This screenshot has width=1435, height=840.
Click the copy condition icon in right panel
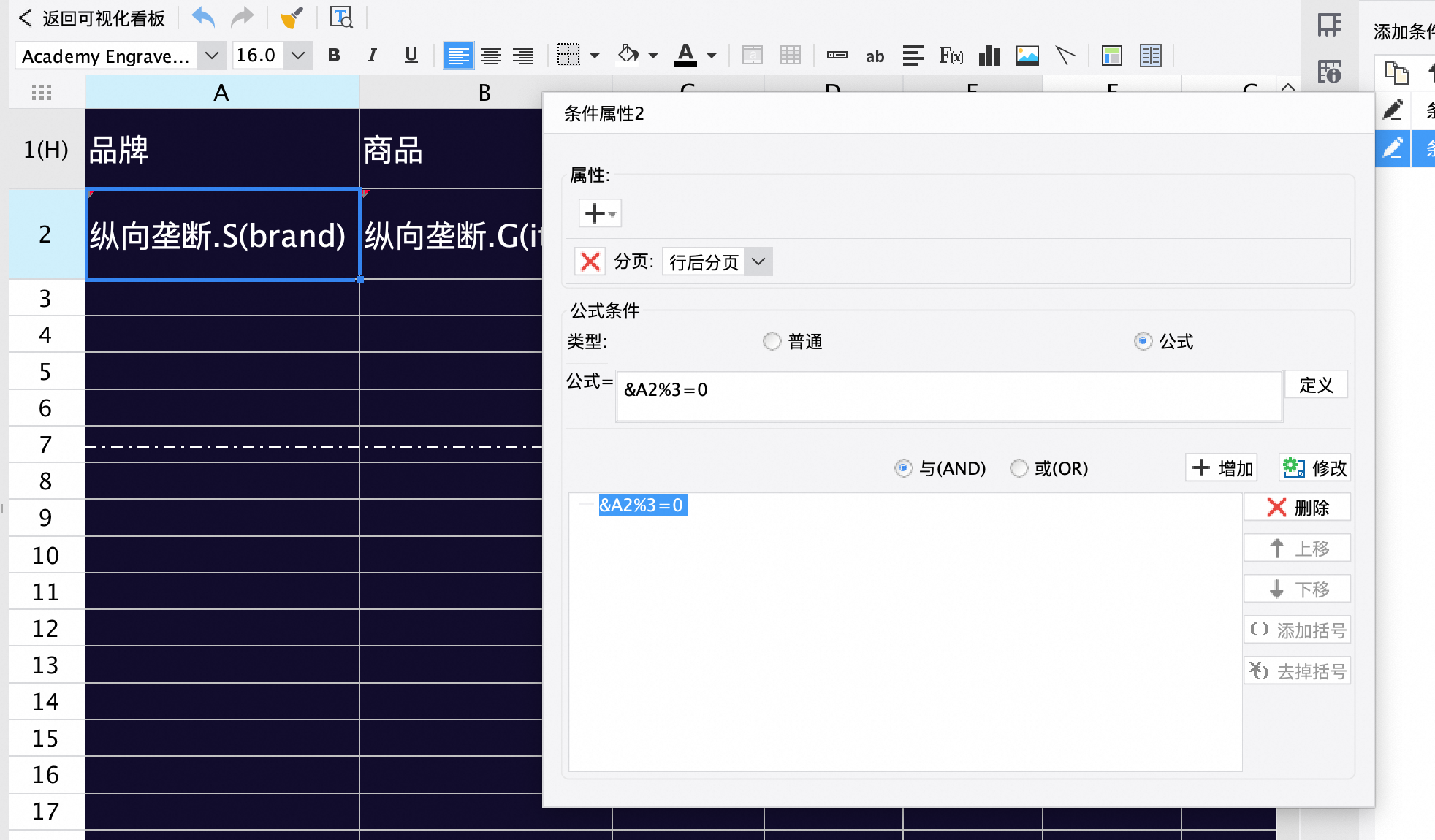1396,73
